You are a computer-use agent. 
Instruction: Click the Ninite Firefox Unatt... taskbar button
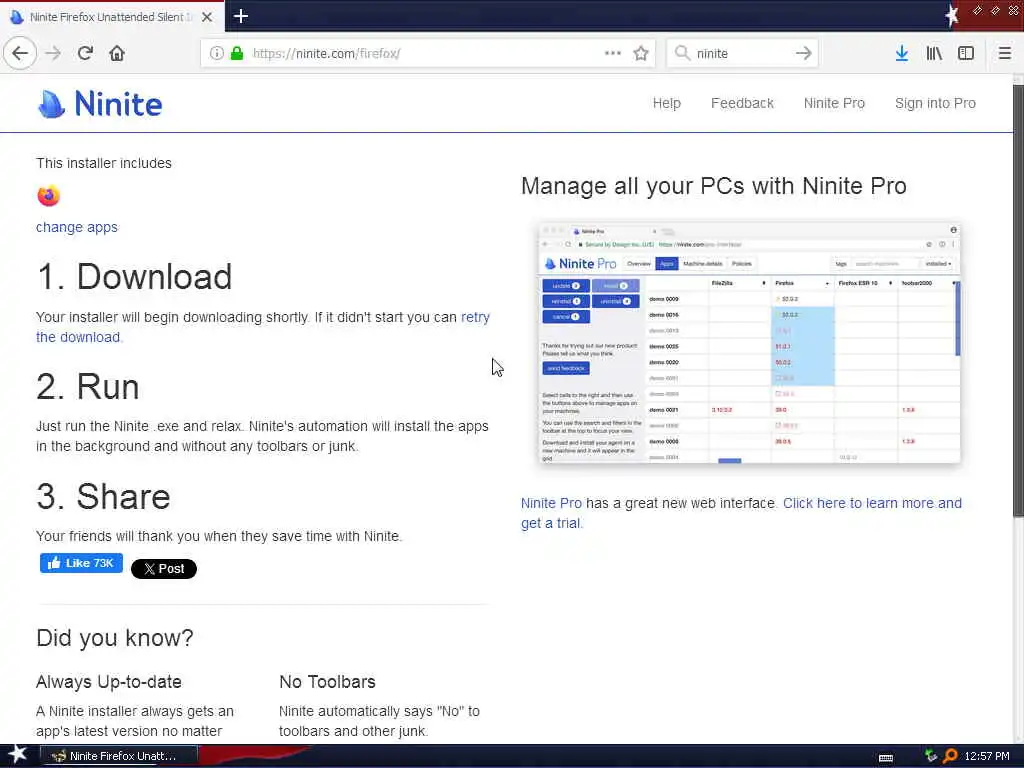click(119, 756)
